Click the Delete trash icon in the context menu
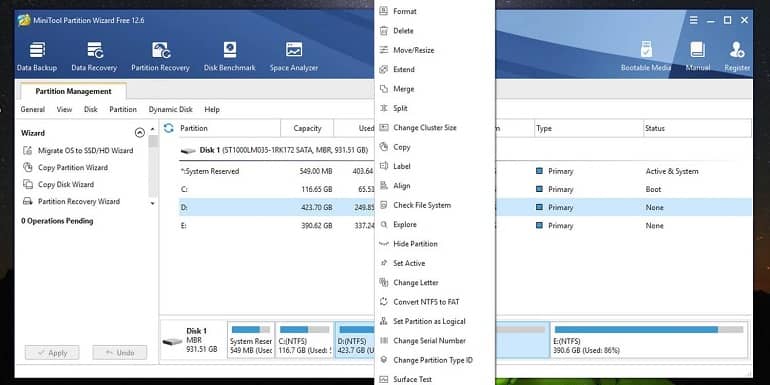This screenshot has height=385, width=770. pos(384,30)
